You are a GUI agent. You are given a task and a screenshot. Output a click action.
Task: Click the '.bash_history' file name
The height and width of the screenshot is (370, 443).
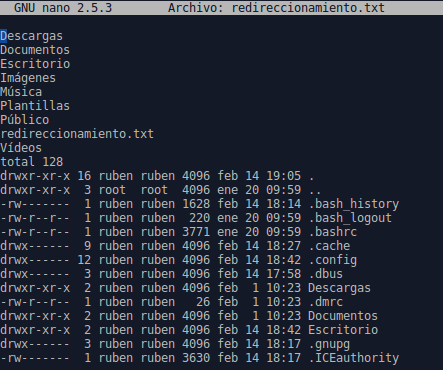(354, 204)
